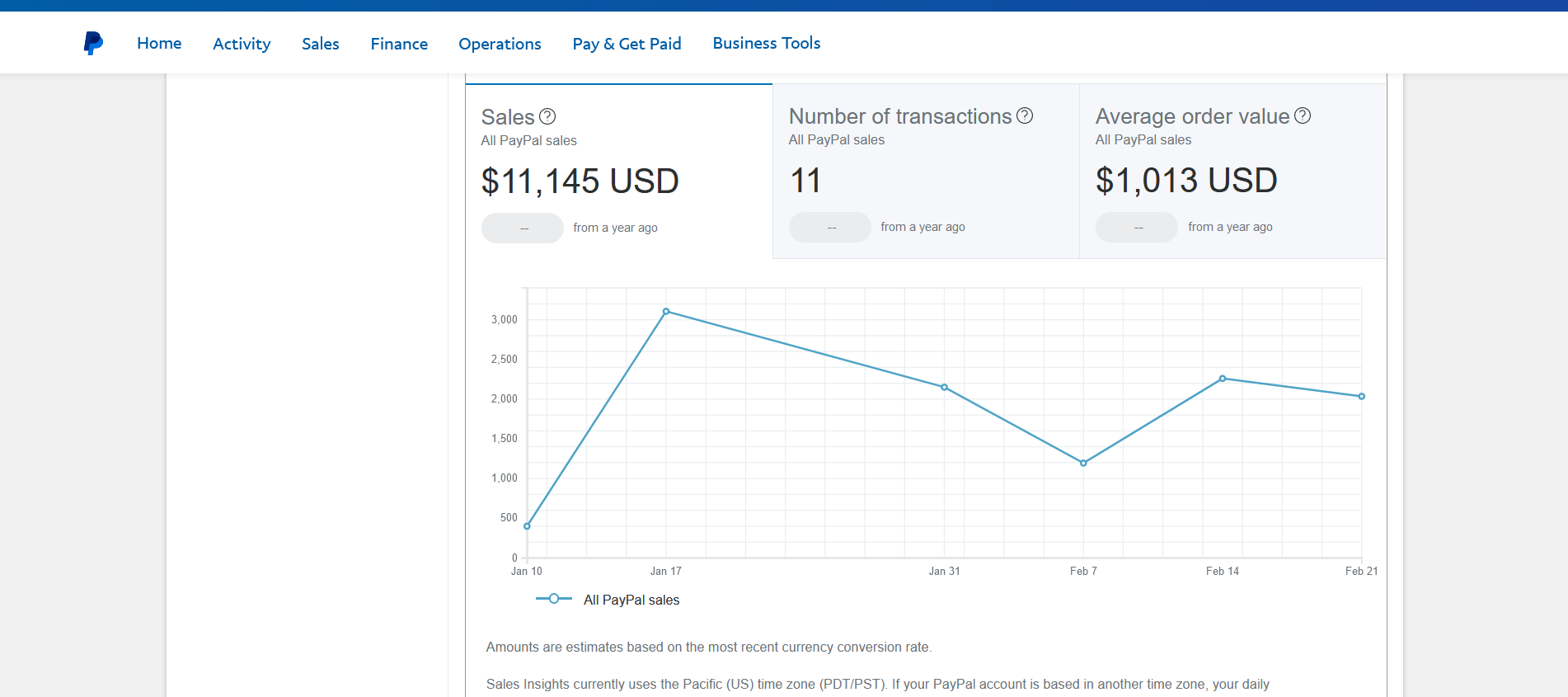Click the Feb 7 data point on chart

click(1083, 463)
